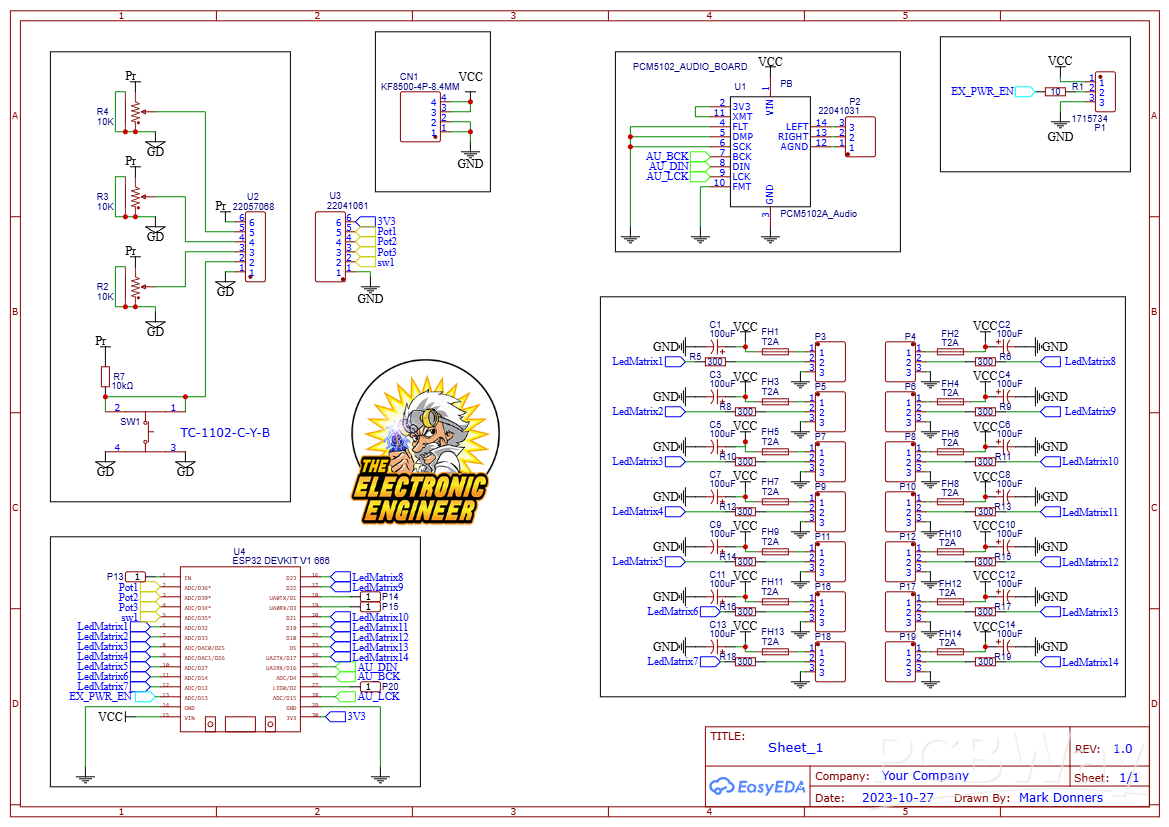Image resolution: width=1169 pixels, height=827 pixels.
Task: Click The Electronic Engineer logo
Action: (x=423, y=441)
